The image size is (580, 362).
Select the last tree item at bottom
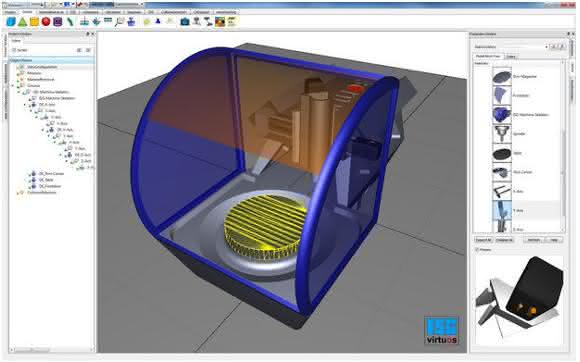(x=41, y=192)
